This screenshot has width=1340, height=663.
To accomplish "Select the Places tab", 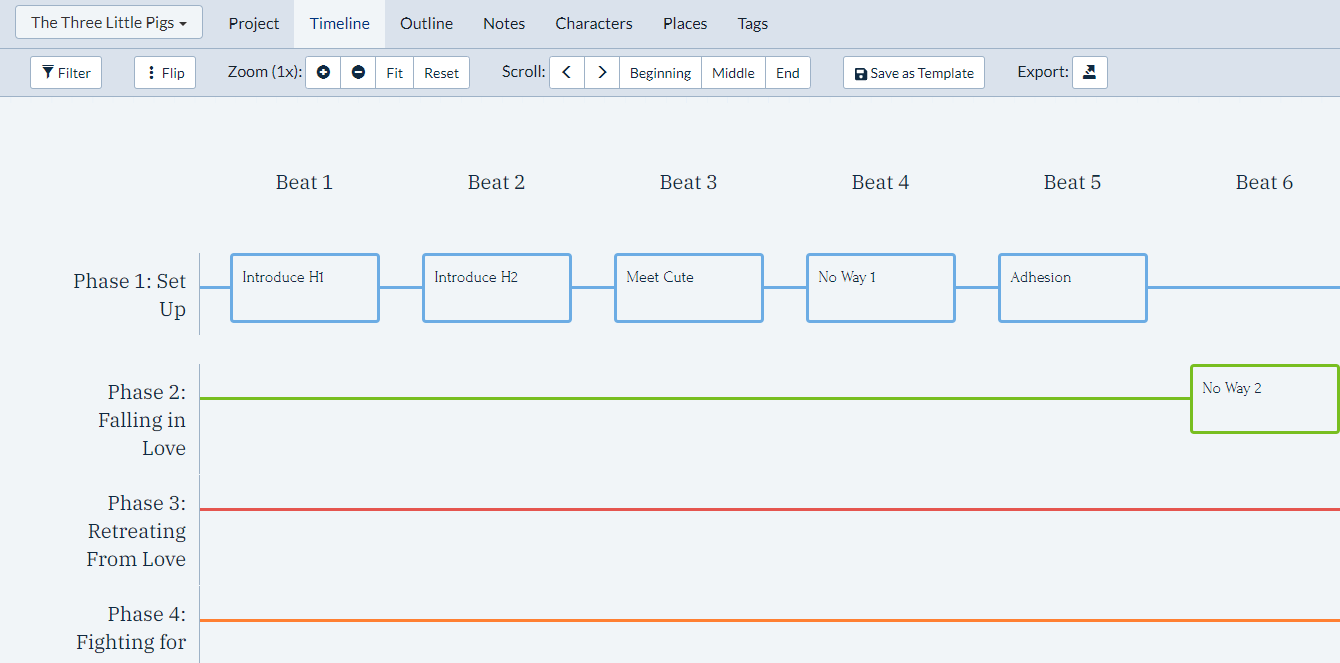I will [685, 23].
